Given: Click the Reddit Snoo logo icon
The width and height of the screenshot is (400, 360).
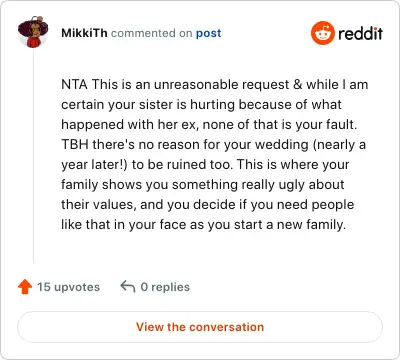Looking at the screenshot, I should coord(323,33).
